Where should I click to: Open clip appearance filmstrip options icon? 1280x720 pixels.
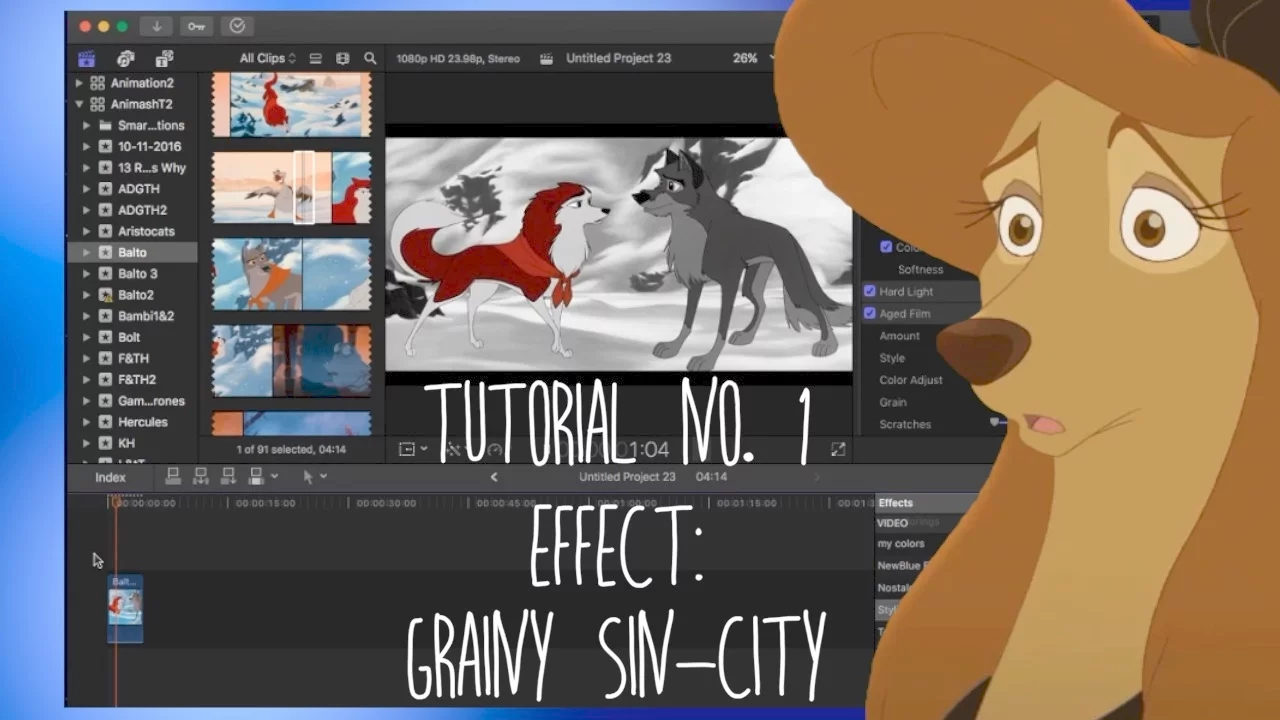[x=343, y=58]
